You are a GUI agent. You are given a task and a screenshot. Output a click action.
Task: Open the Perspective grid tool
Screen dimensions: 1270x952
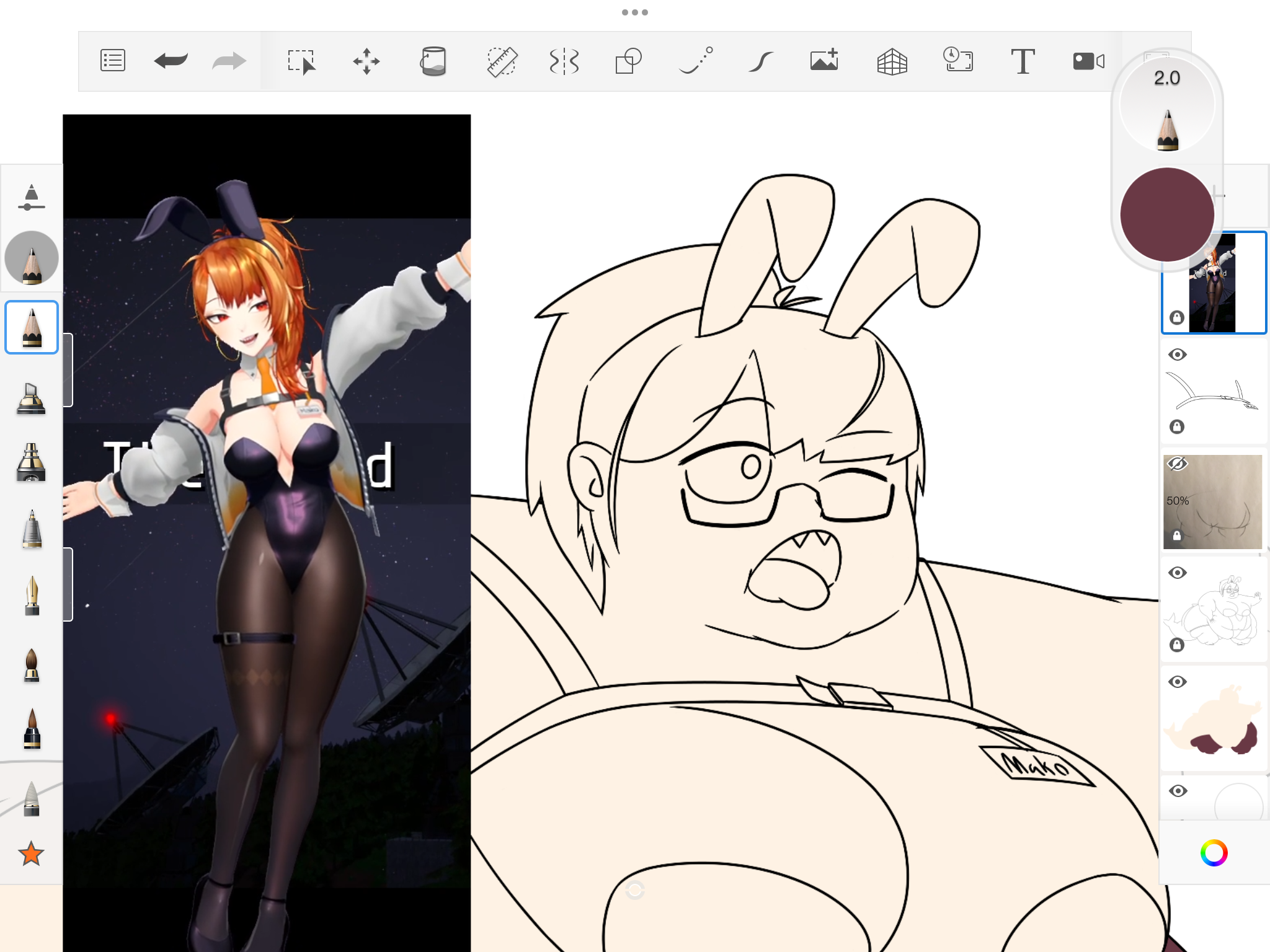[892, 61]
